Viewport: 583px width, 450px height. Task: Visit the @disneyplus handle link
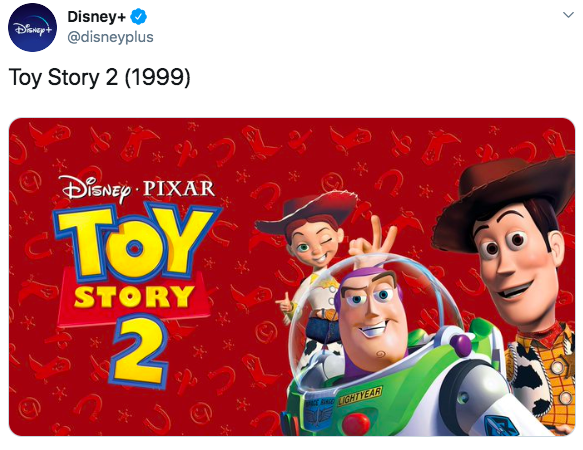tap(110, 37)
